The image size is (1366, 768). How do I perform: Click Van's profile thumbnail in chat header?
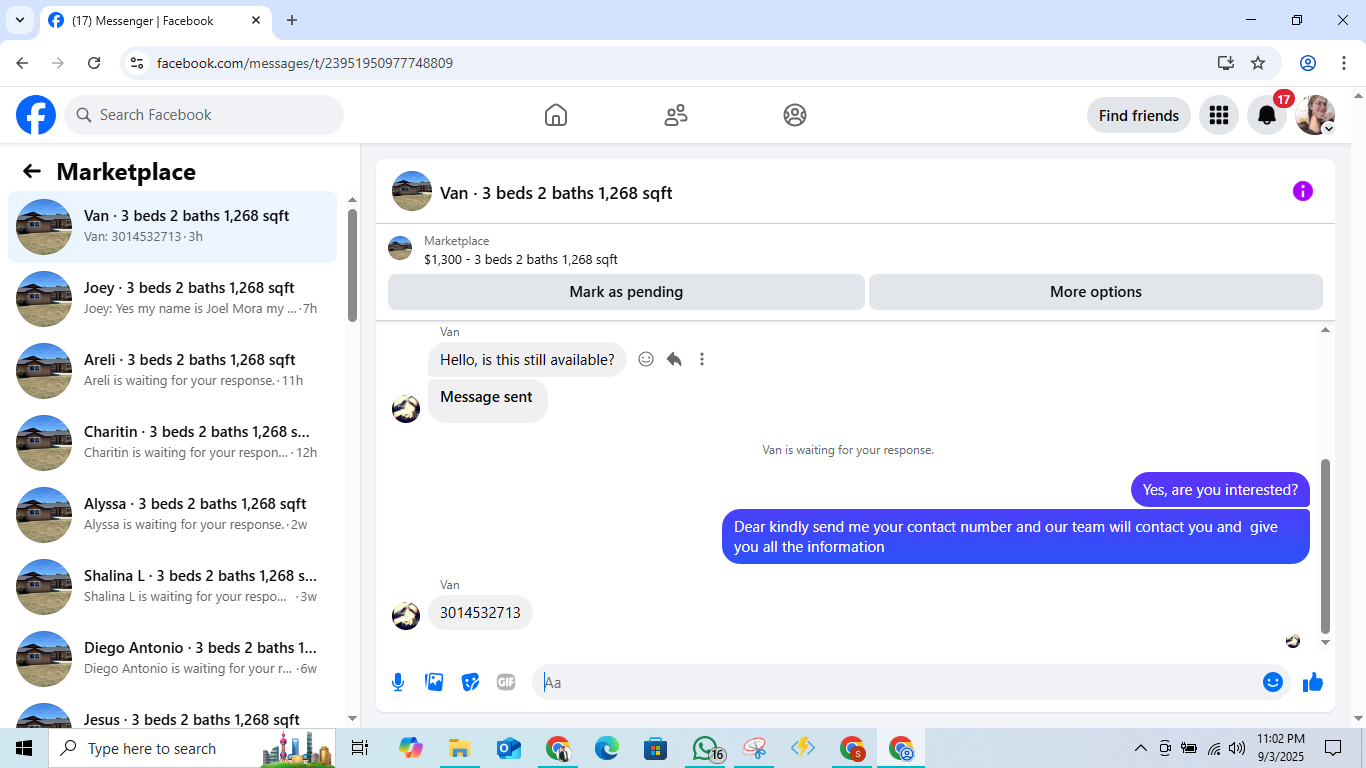[412, 191]
